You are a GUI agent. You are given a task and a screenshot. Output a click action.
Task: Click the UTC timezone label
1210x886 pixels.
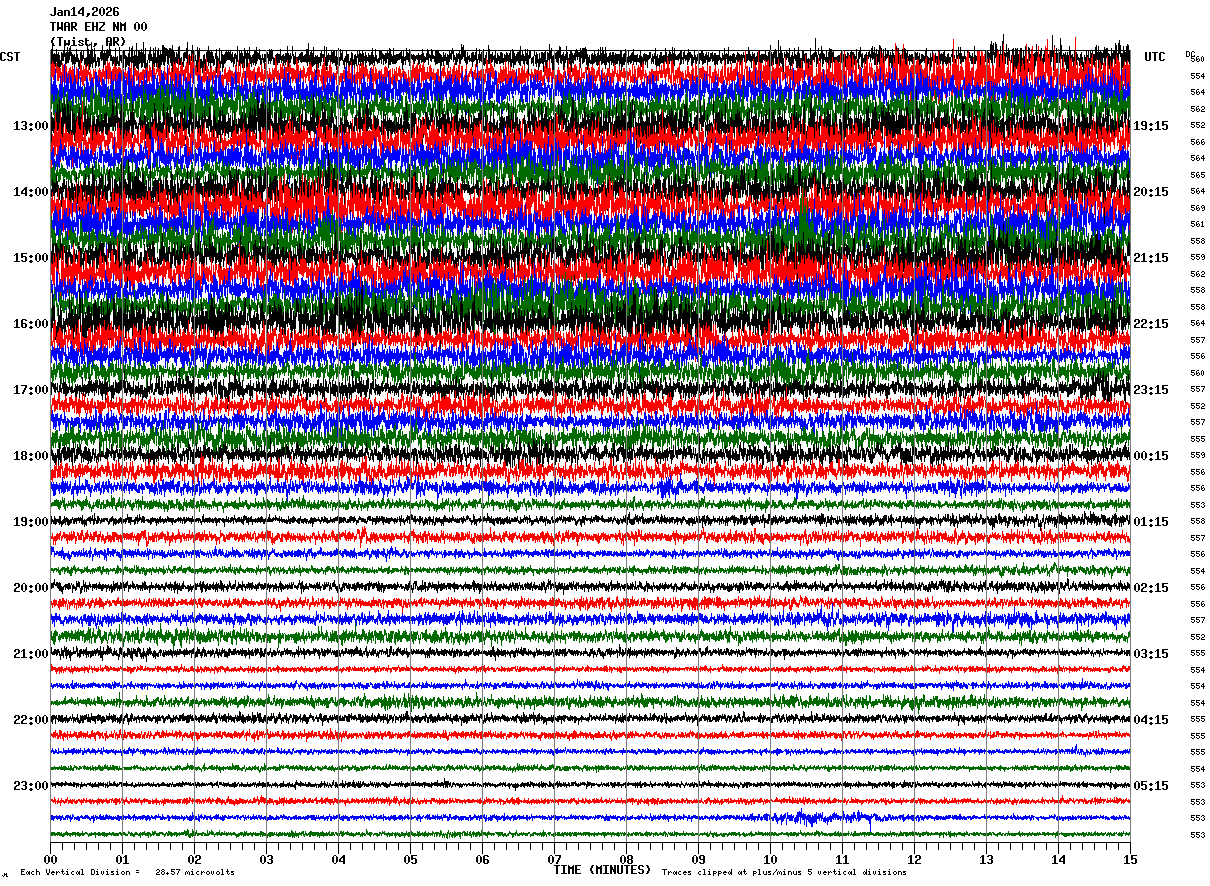pyautogui.click(x=1155, y=57)
